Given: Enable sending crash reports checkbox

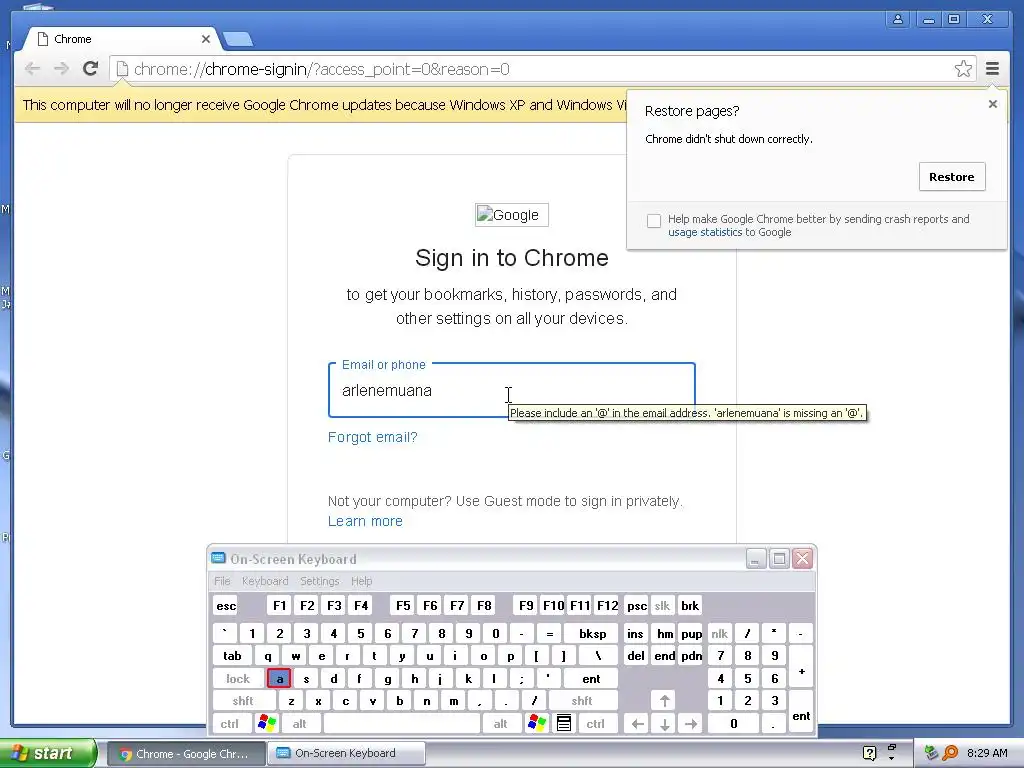Looking at the screenshot, I should [x=654, y=221].
